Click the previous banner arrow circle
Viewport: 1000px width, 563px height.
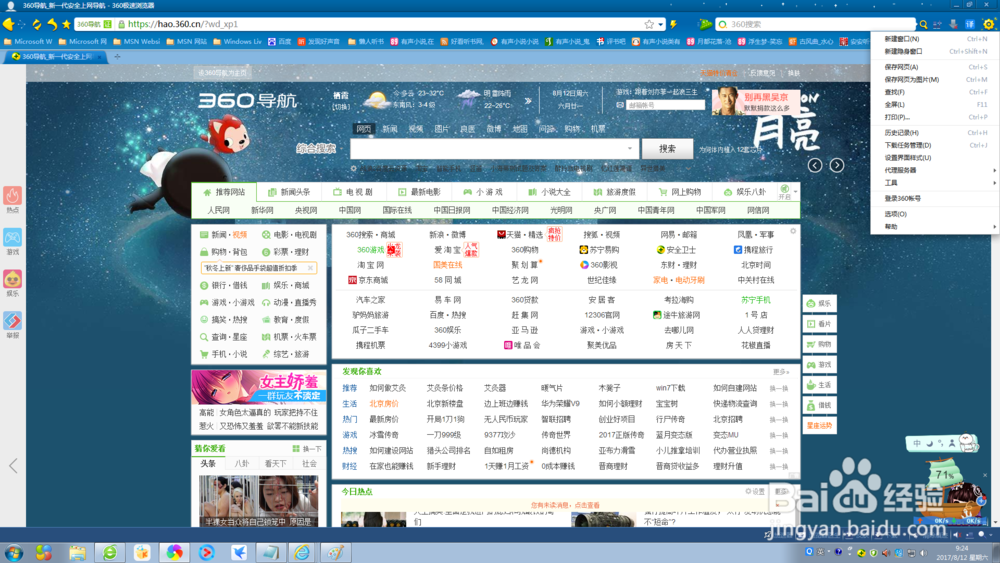click(815, 165)
